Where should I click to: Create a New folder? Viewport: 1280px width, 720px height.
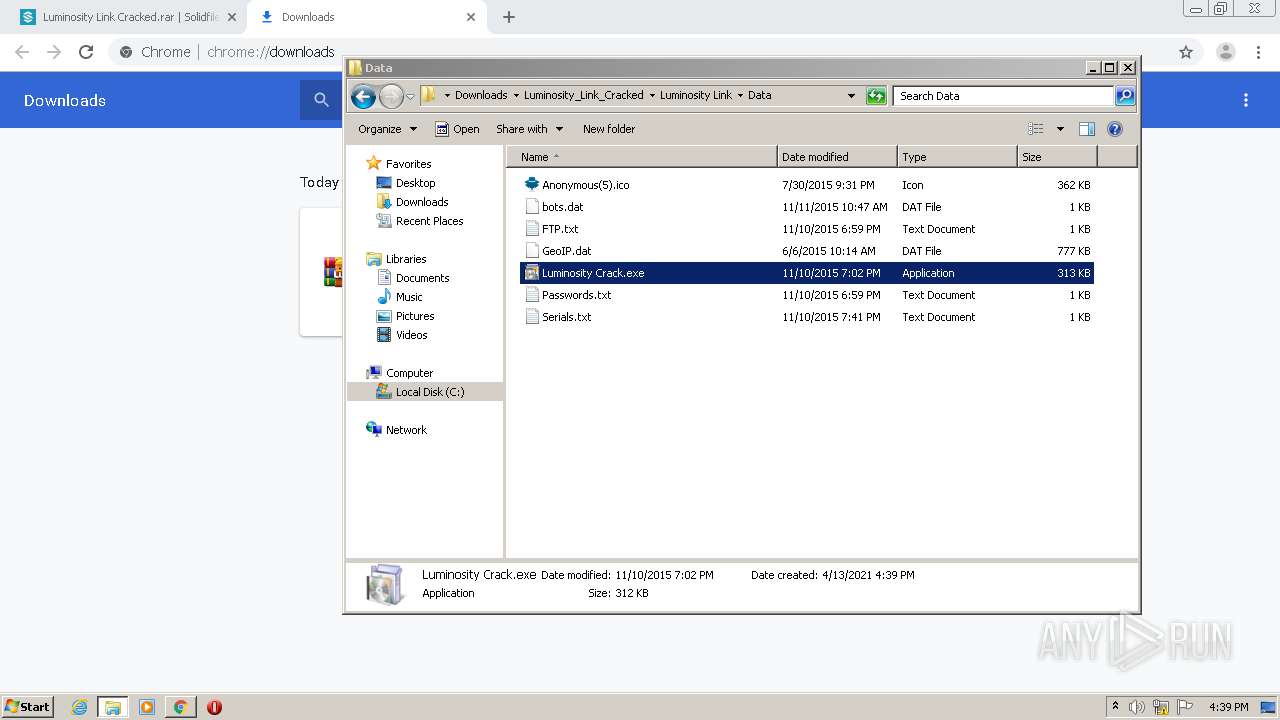point(609,129)
